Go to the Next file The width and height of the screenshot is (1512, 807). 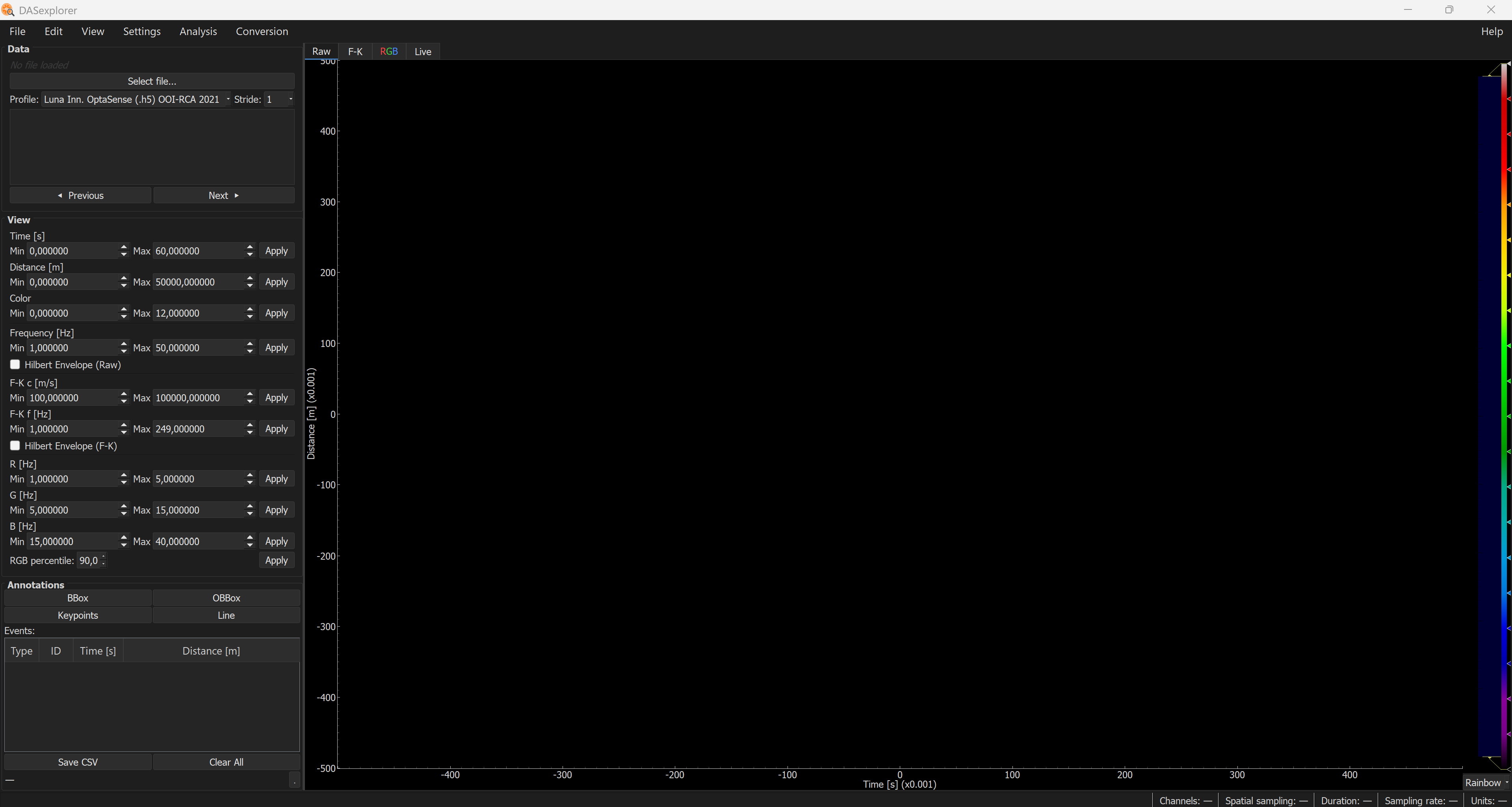coord(224,195)
